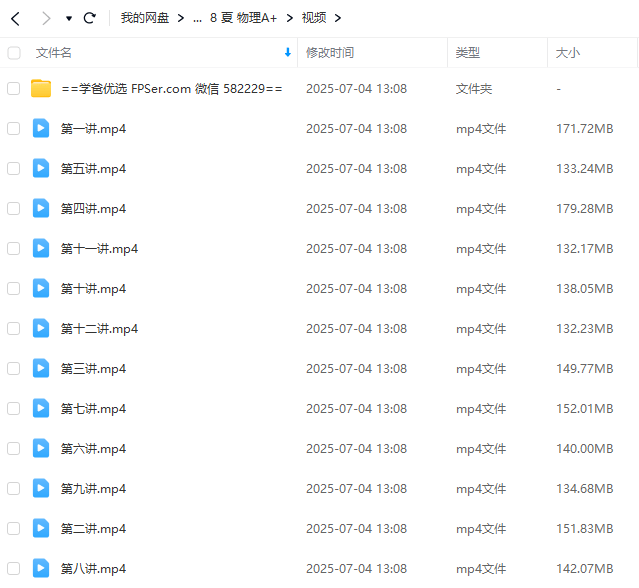The height and width of the screenshot is (588, 639).
Task: Click the video icon of 第七讲.mp4
Action: (x=41, y=408)
